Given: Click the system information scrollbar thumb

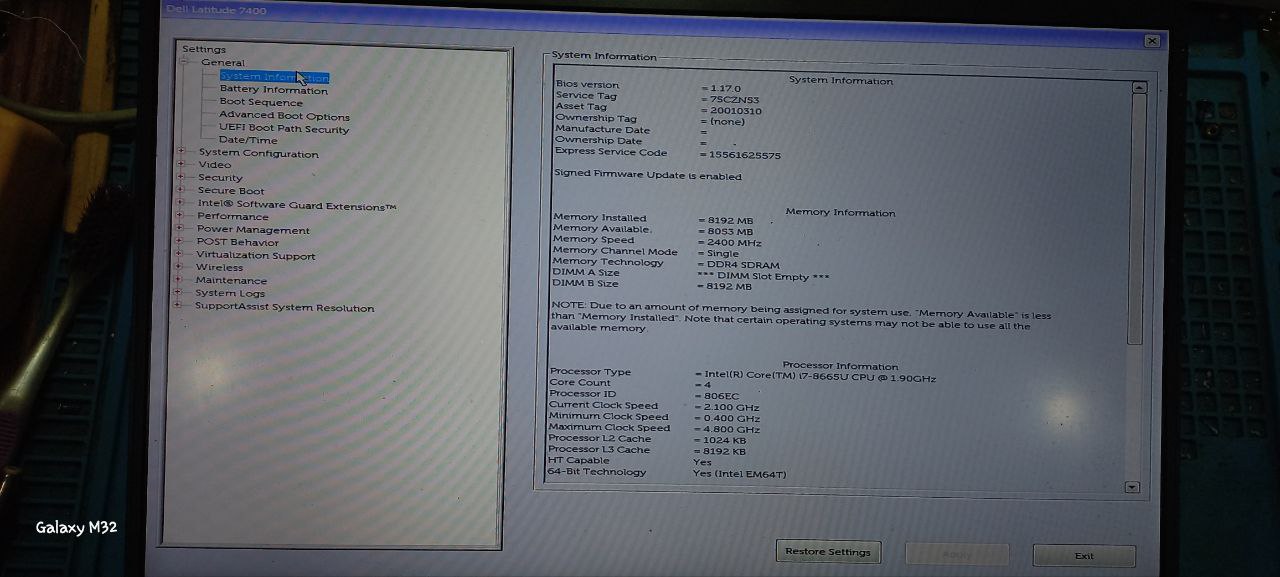Looking at the screenshot, I should pos(1136,220).
